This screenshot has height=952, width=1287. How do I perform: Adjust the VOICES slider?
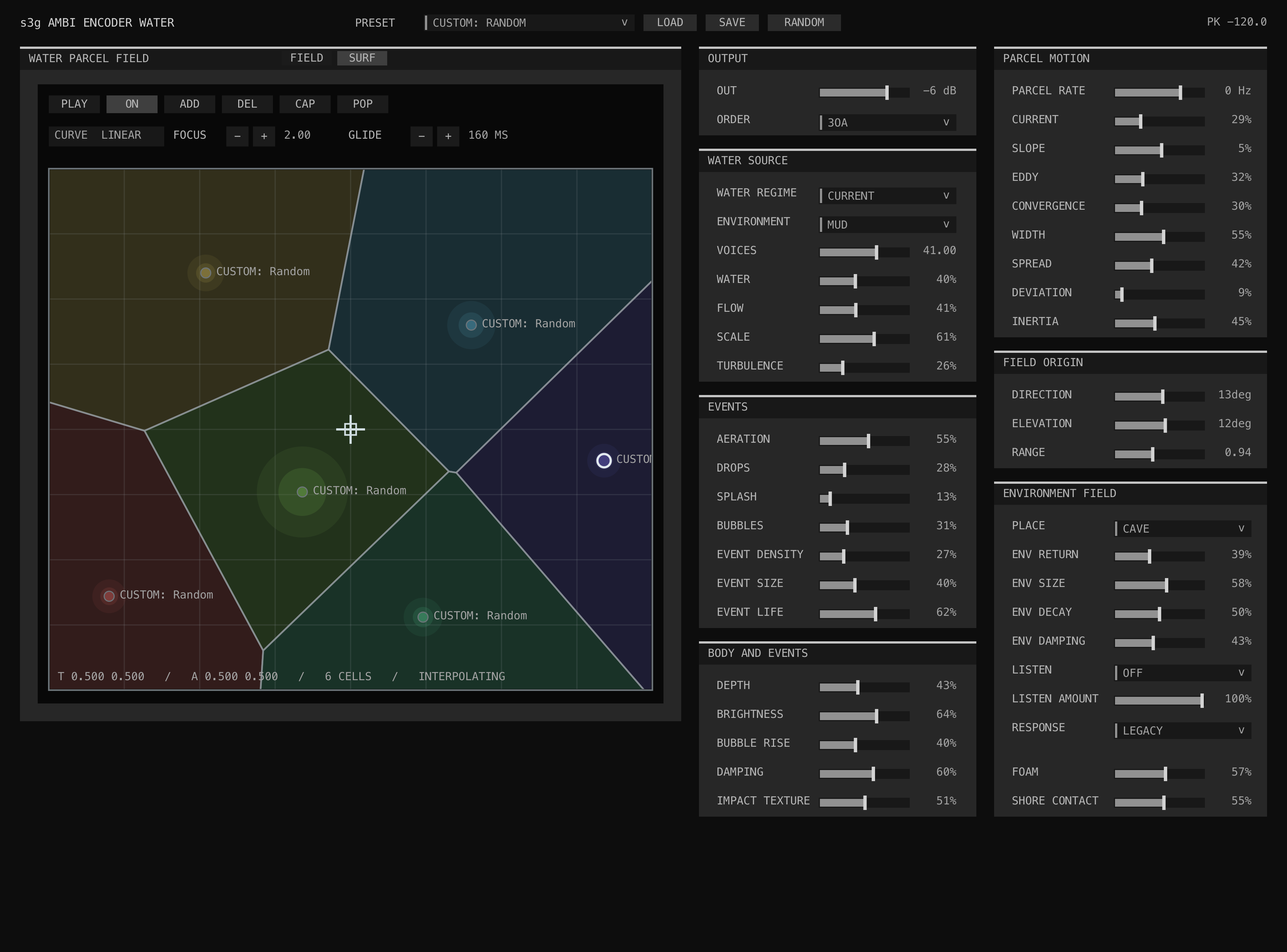pyautogui.click(x=864, y=252)
